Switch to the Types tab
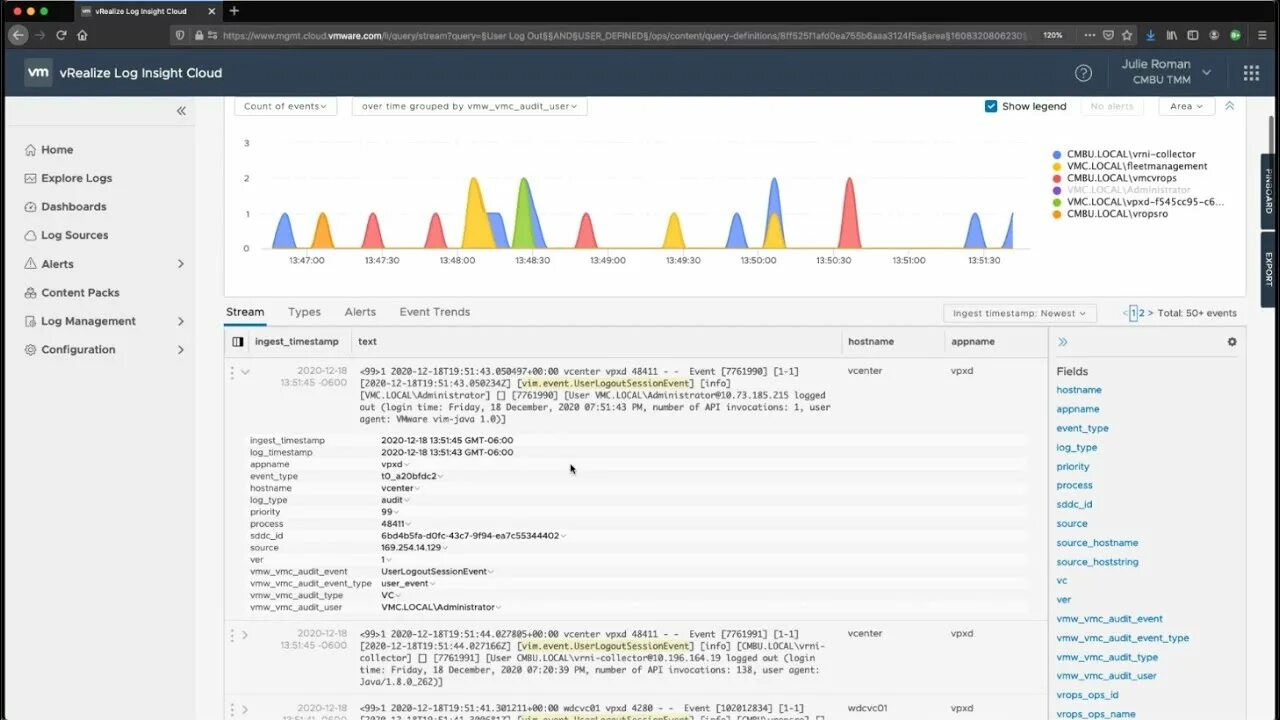1280x720 pixels. point(304,312)
